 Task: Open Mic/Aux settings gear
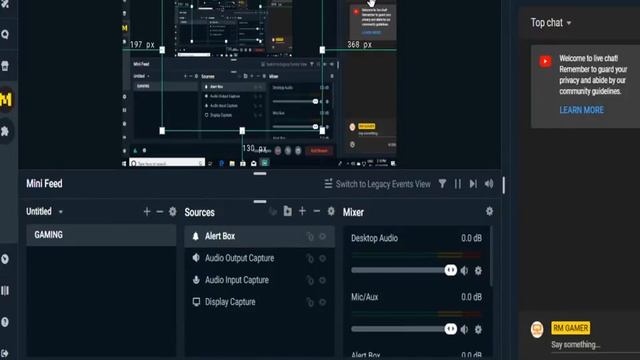(x=478, y=329)
